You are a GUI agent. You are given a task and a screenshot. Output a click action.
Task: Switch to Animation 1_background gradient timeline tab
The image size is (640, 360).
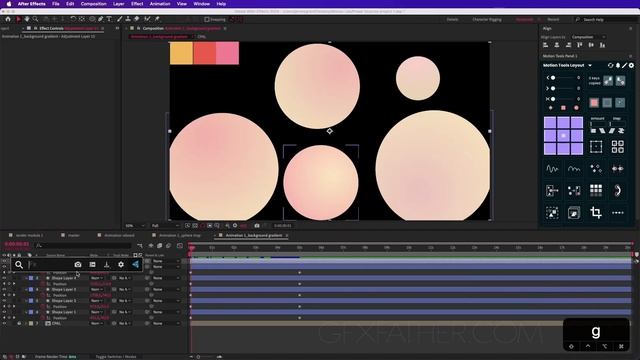coord(253,236)
